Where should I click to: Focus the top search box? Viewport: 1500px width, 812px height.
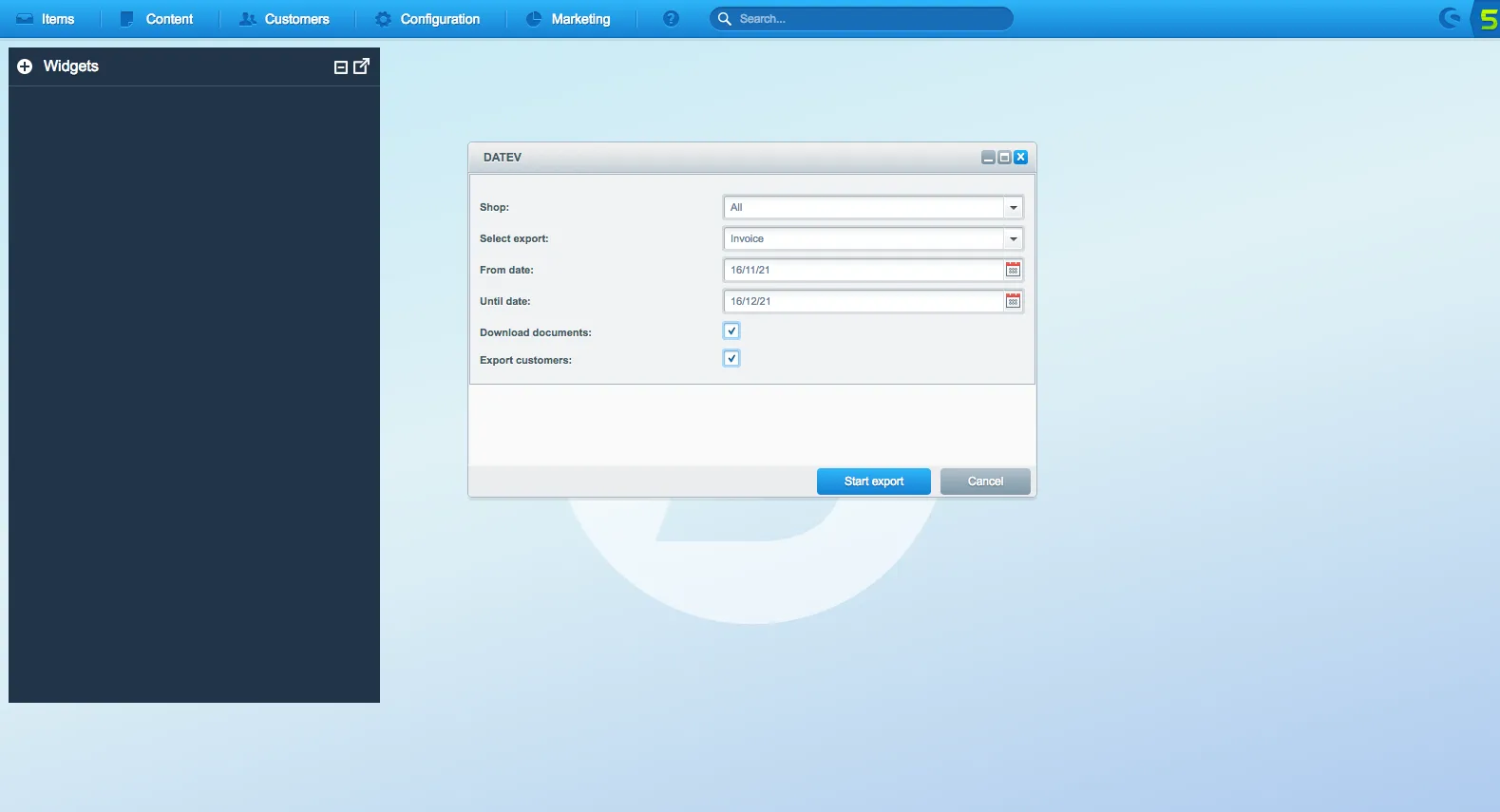869,19
